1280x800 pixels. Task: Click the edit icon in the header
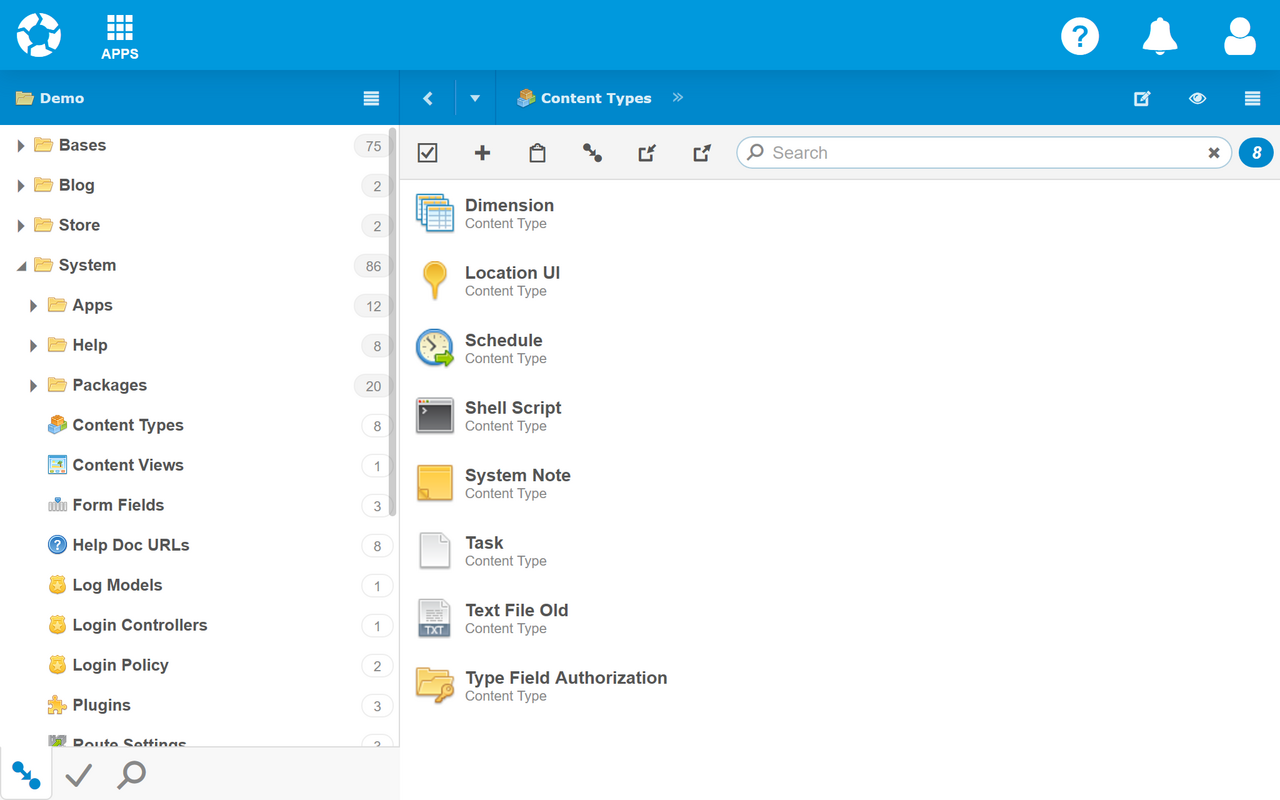click(1142, 98)
